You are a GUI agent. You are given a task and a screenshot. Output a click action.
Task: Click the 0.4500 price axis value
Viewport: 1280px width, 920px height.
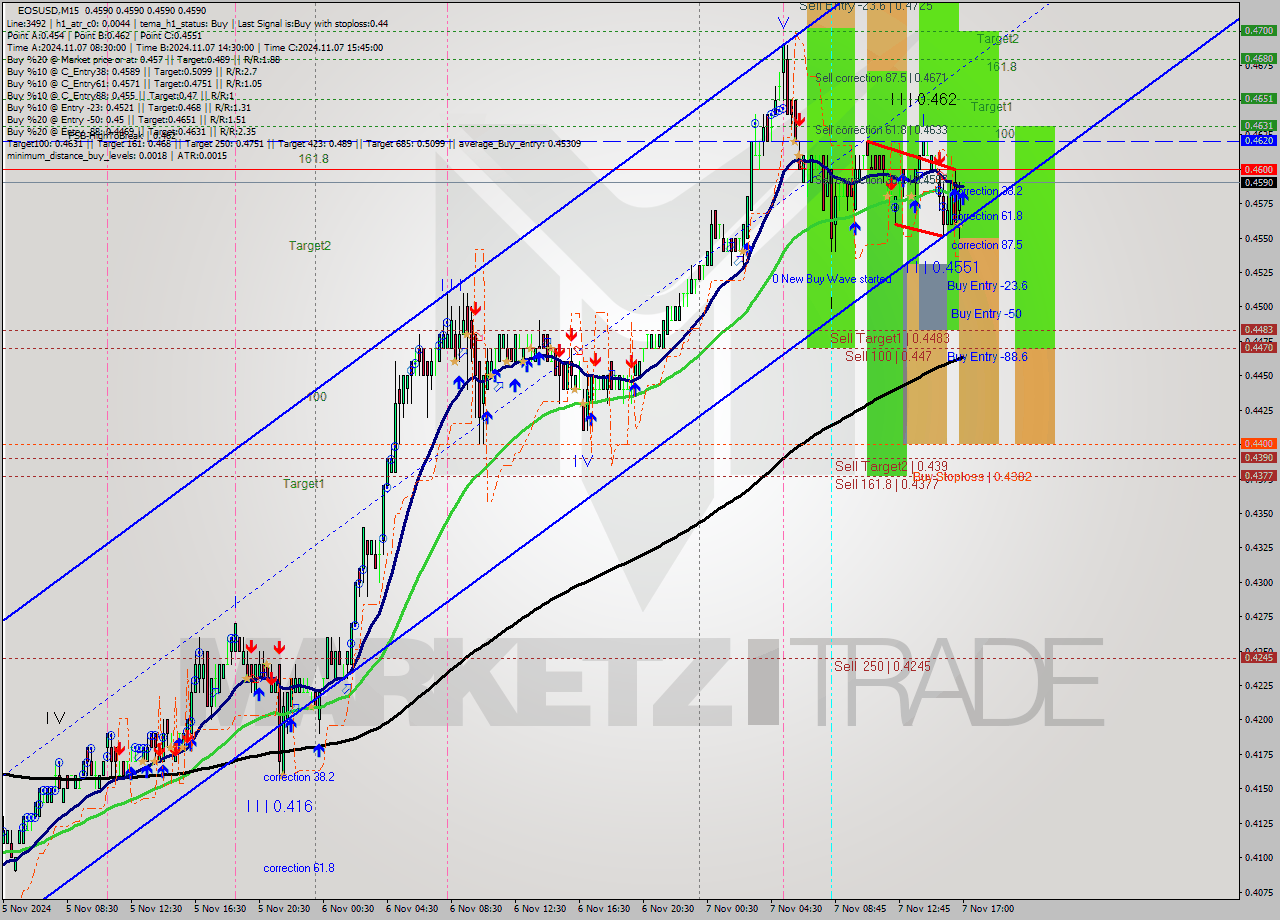1257,306
